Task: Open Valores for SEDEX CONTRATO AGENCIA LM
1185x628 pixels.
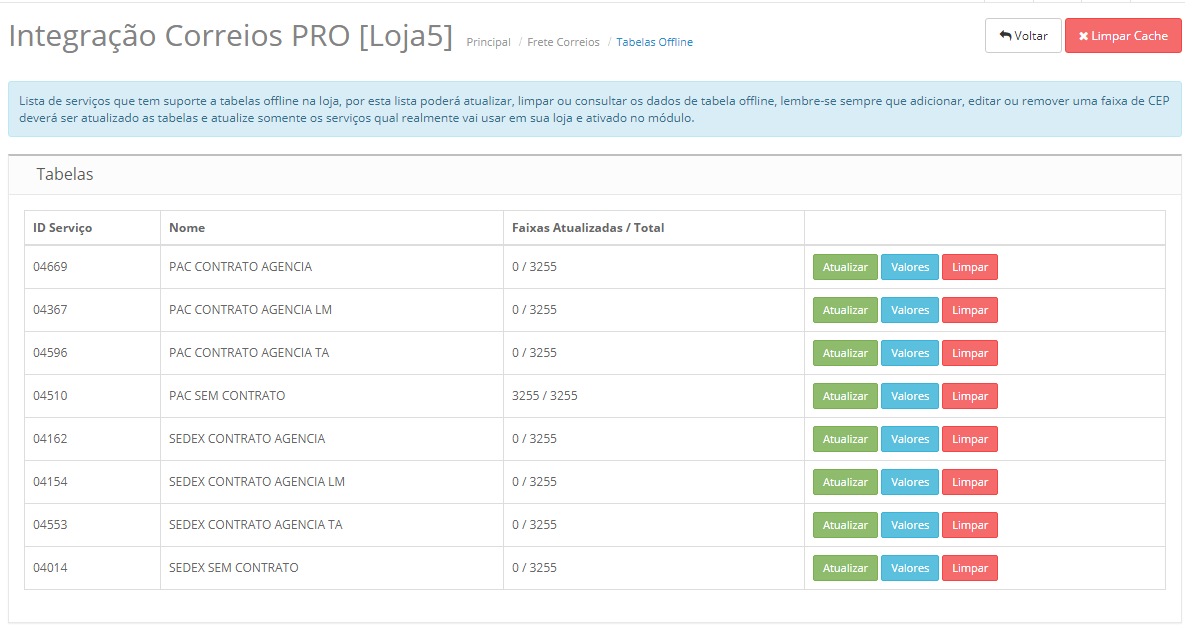Action: (x=910, y=482)
